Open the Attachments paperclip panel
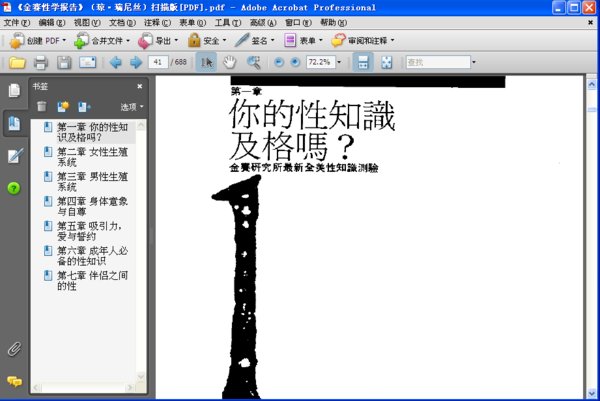The width and height of the screenshot is (600, 401). [x=14, y=349]
